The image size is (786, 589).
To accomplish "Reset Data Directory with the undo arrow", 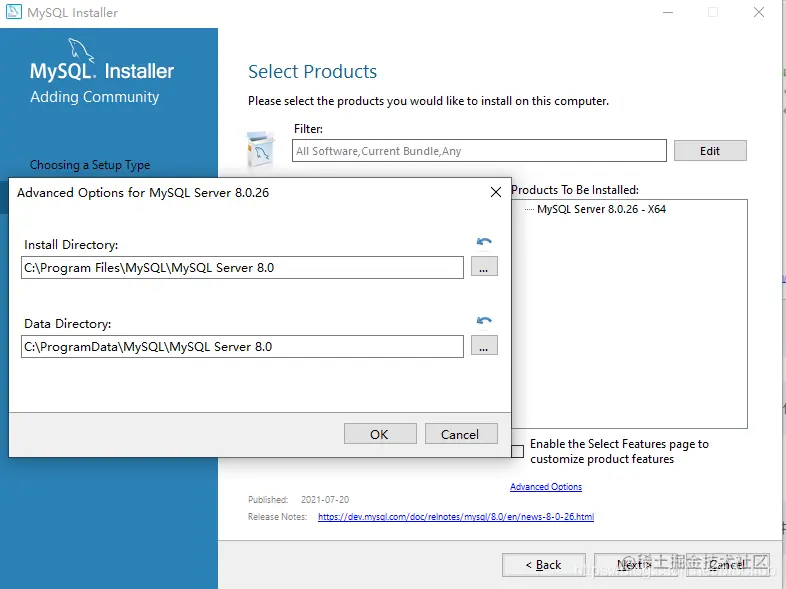I will click(484, 320).
